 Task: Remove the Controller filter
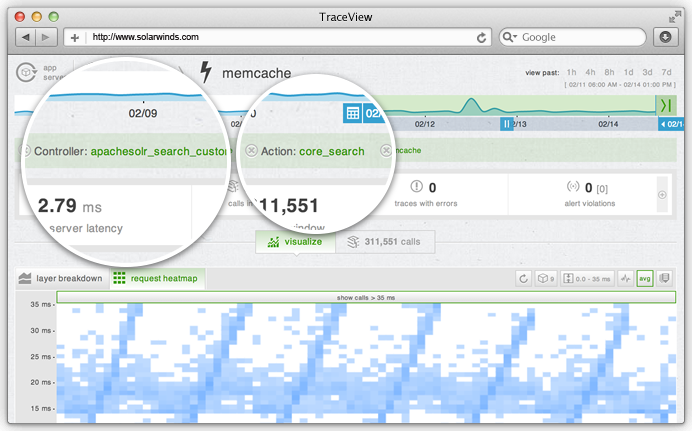(x=25, y=150)
